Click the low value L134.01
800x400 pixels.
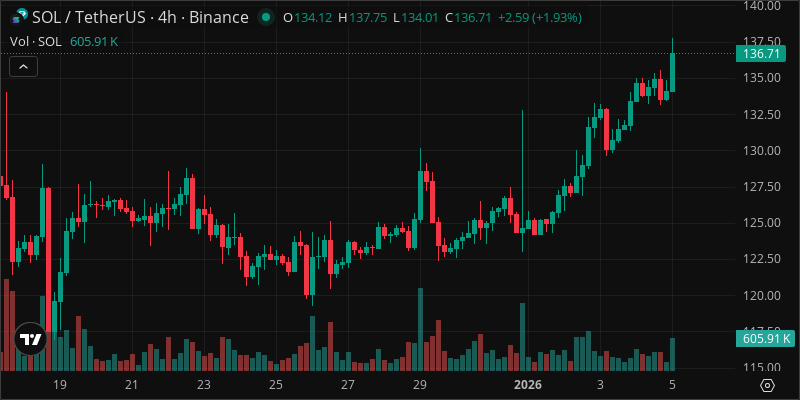point(416,18)
